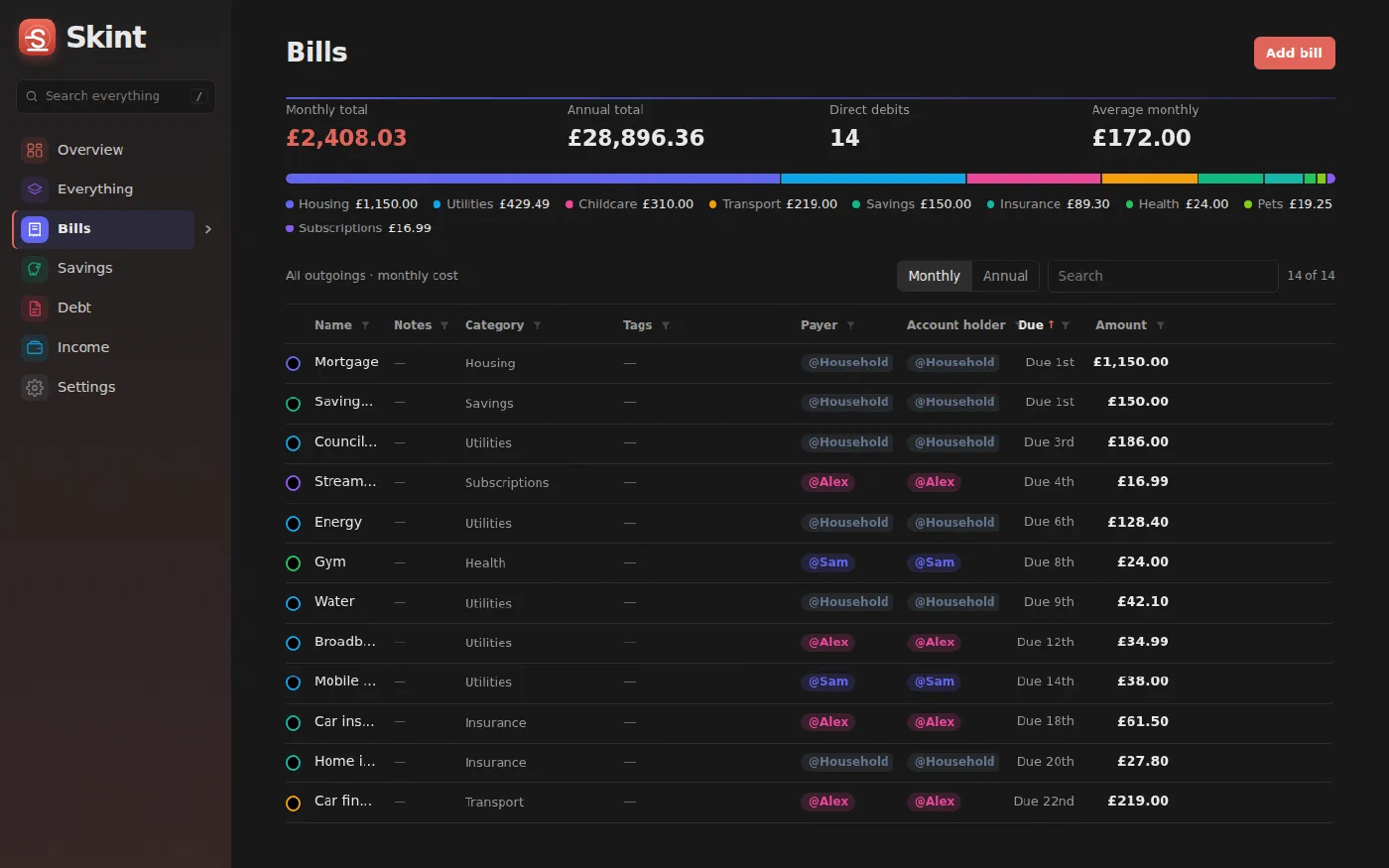Click the Due column filter icon

1066,325
